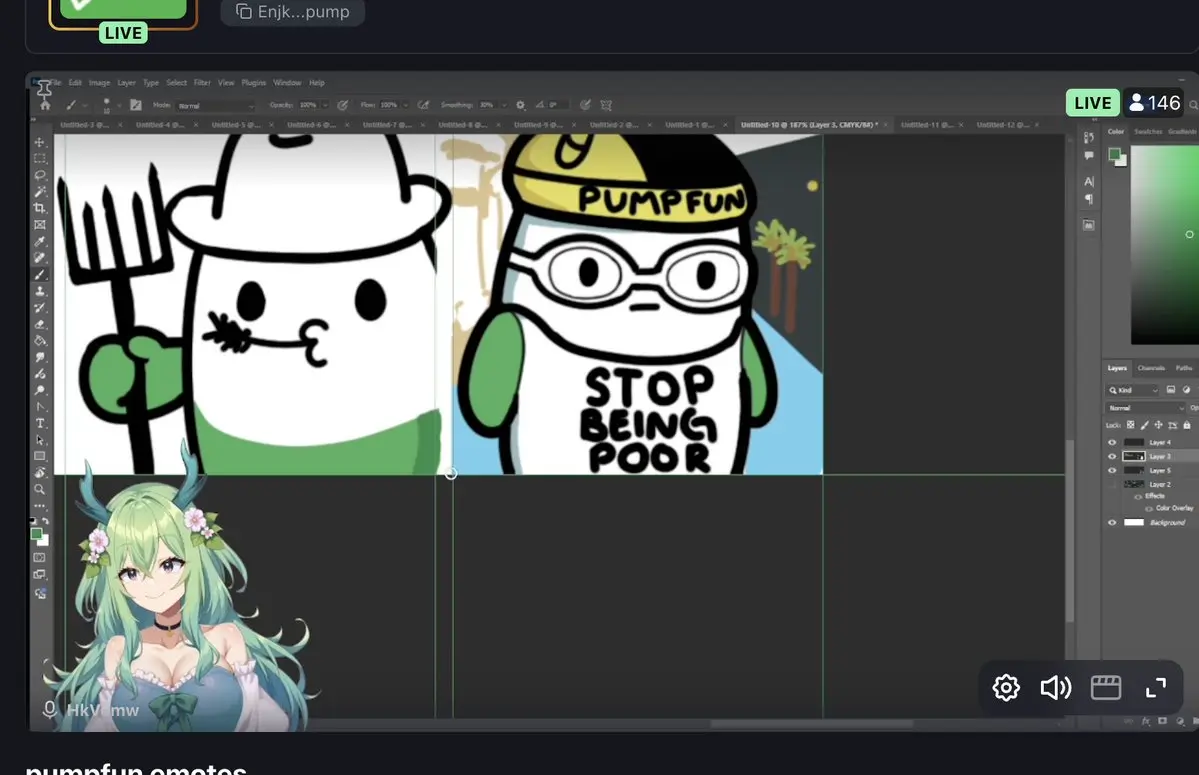Click the green color picker field
This screenshot has height=775, width=1199.
[1165, 245]
